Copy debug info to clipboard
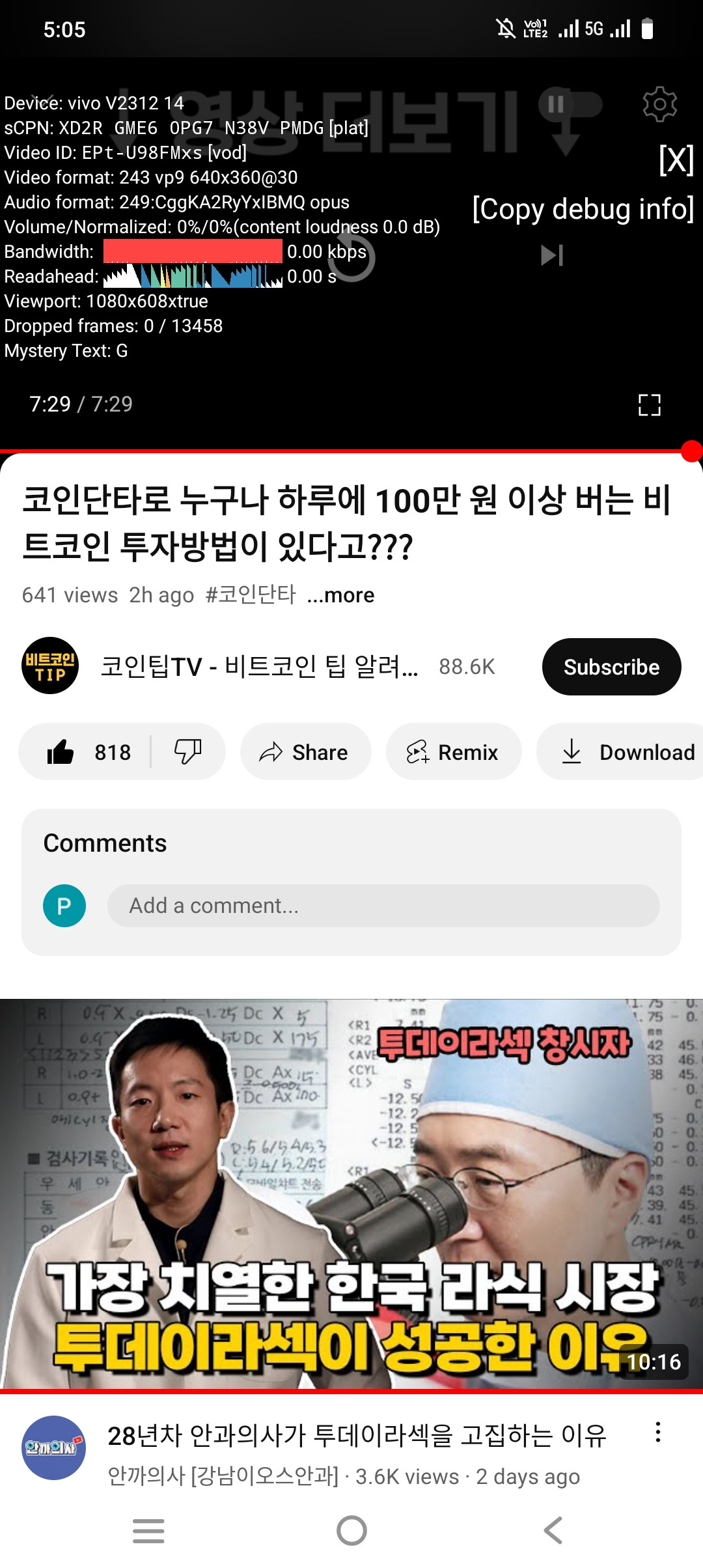 coord(583,209)
